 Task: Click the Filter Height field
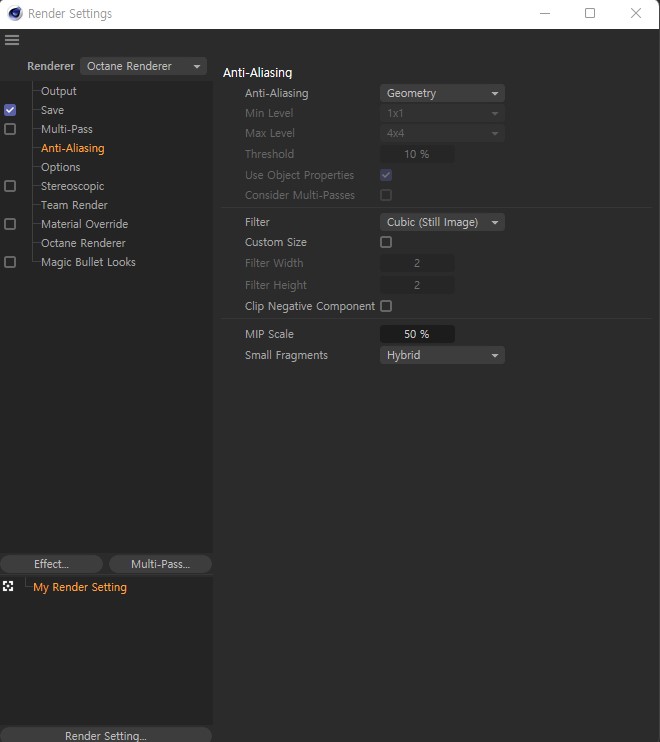click(x=417, y=285)
